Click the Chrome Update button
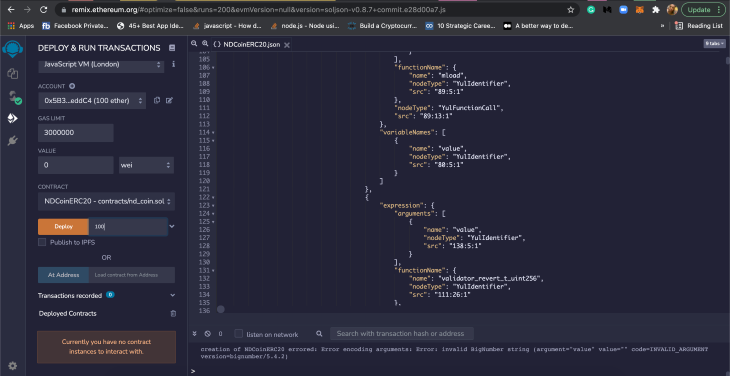This screenshot has width=730, height=376. click(703, 9)
